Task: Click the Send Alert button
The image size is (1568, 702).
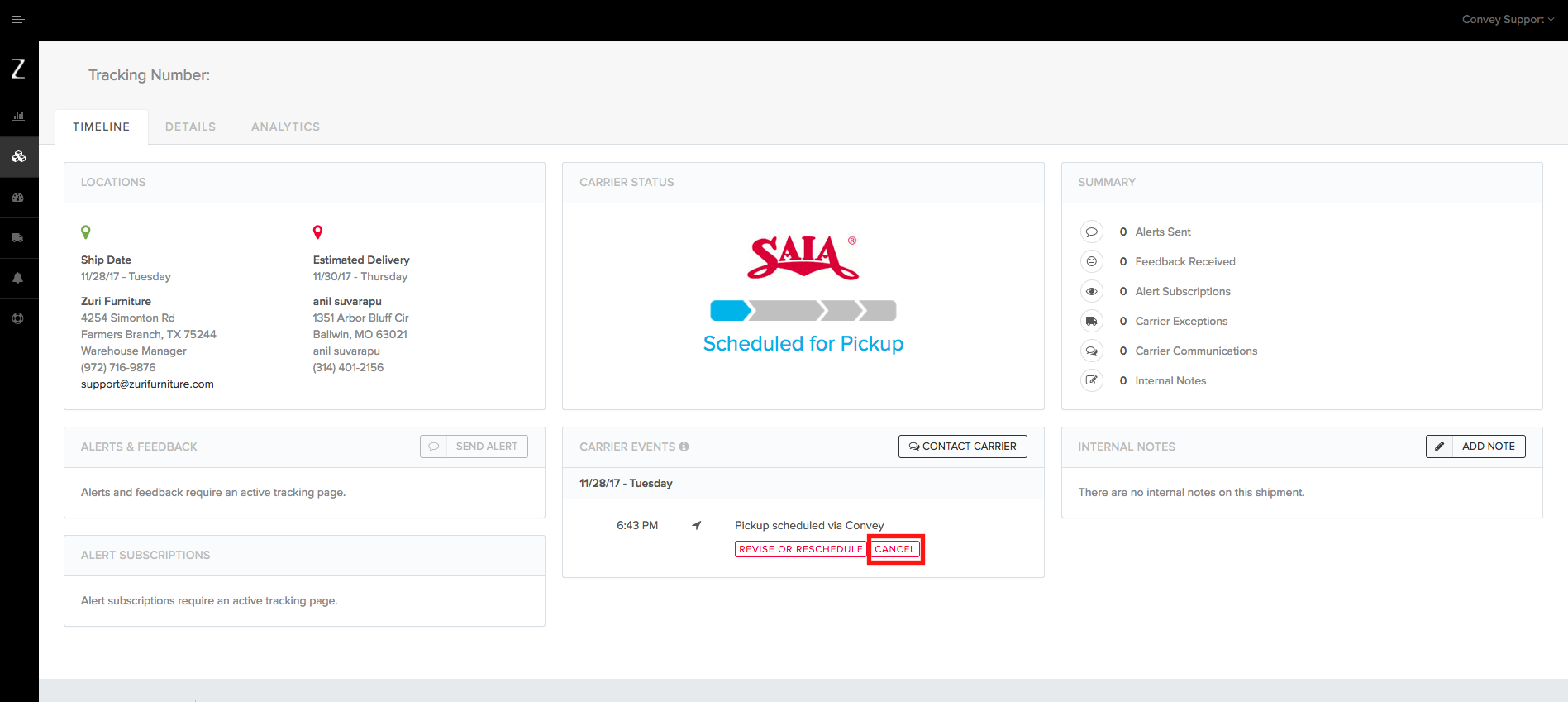Action: tap(474, 447)
